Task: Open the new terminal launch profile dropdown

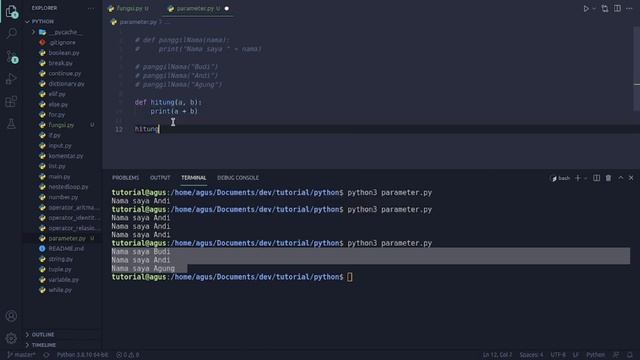Action: (x=585, y=178)
